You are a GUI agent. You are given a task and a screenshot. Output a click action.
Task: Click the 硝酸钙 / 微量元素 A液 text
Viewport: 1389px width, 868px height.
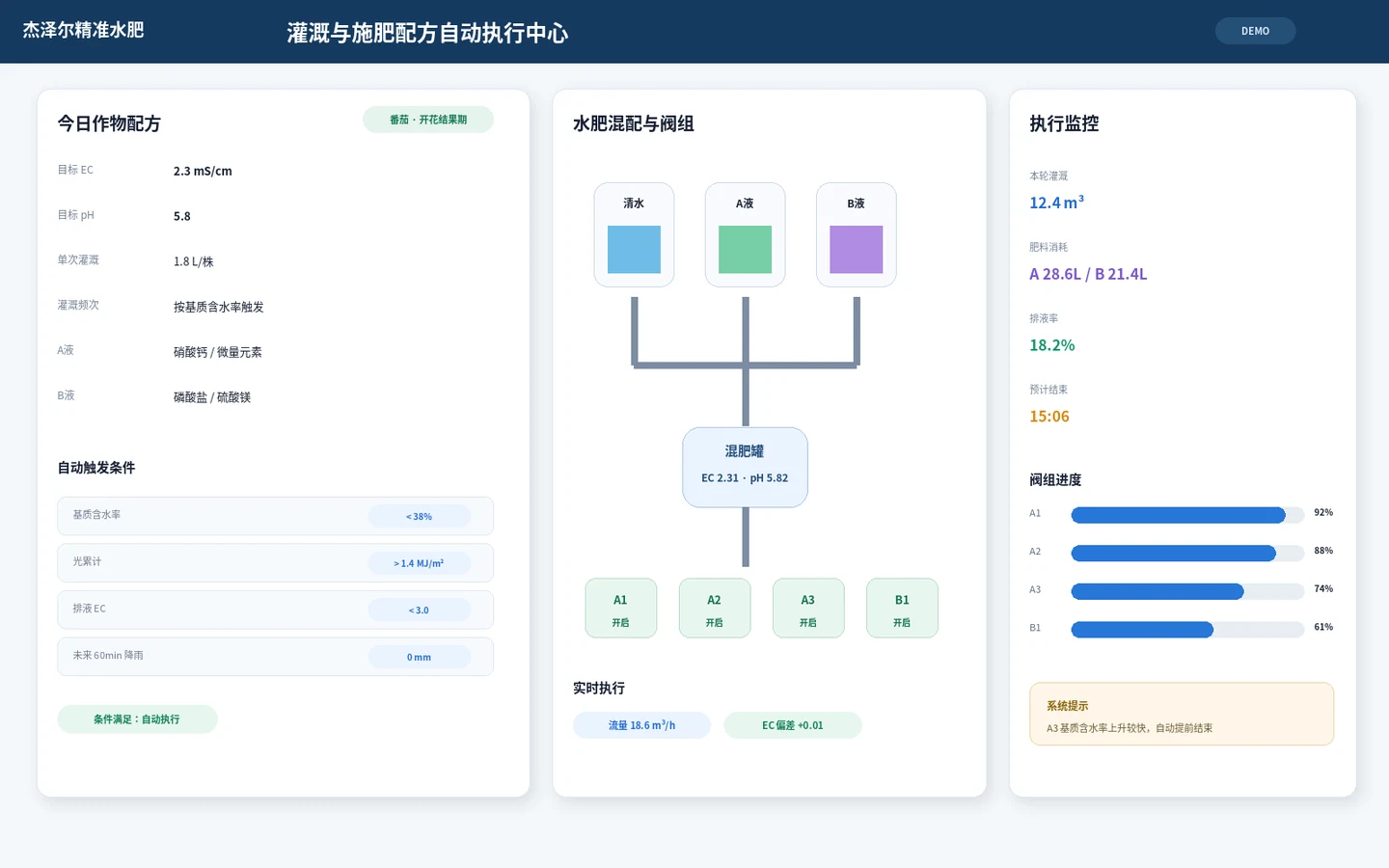coord(218,352)
